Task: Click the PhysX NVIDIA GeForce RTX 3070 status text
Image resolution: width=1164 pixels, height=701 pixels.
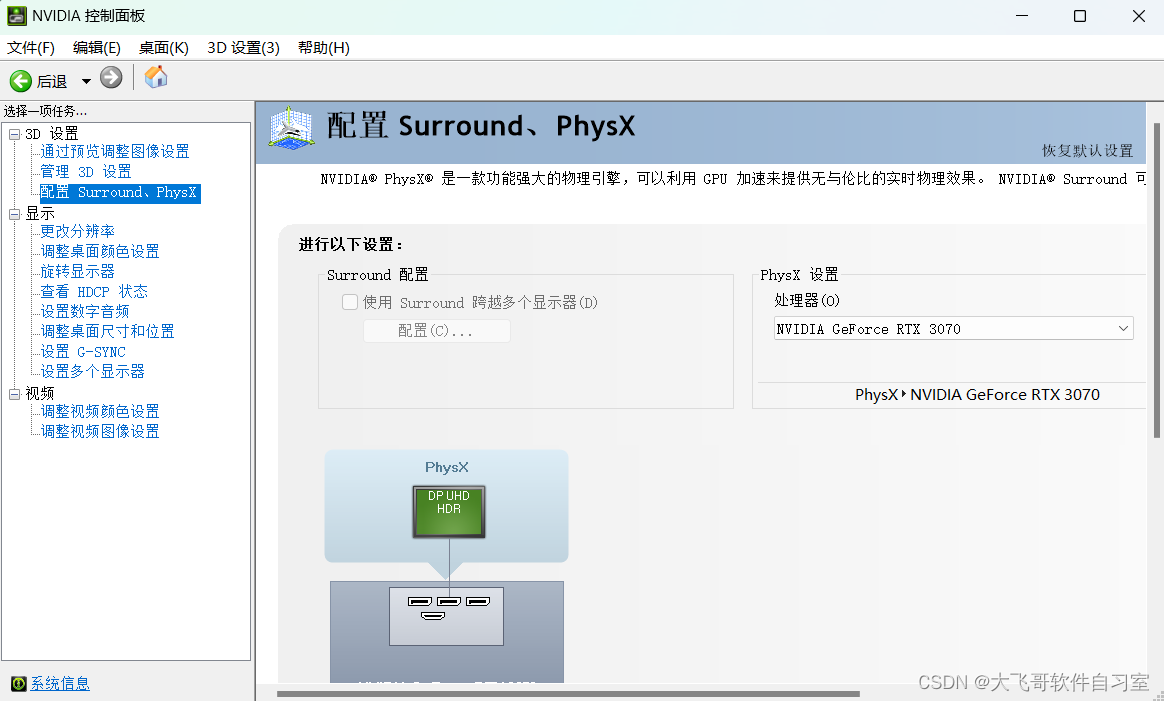Action: pyautogui.click(x=977, y=395)
